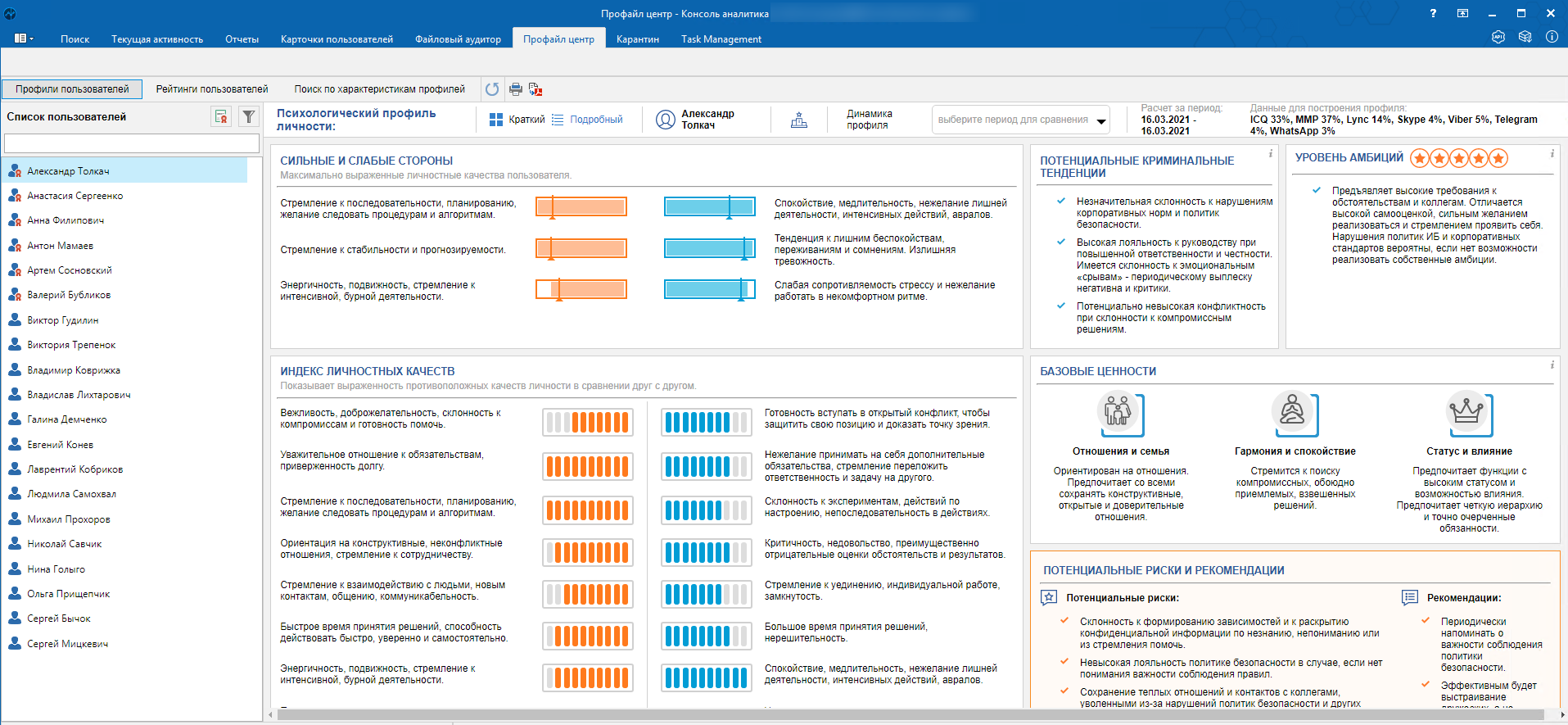
Task: Select user Владимир Коврижка
Action: (124, 369)
